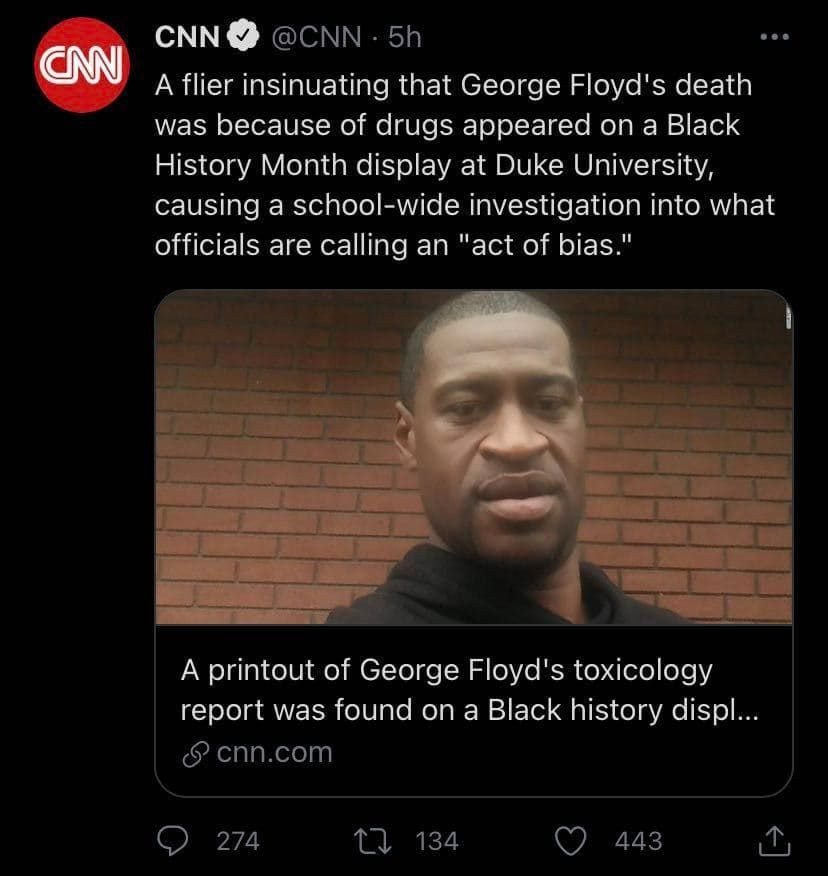Show the 134 retweets count
The image size is (828, 876).
[436, 841]
